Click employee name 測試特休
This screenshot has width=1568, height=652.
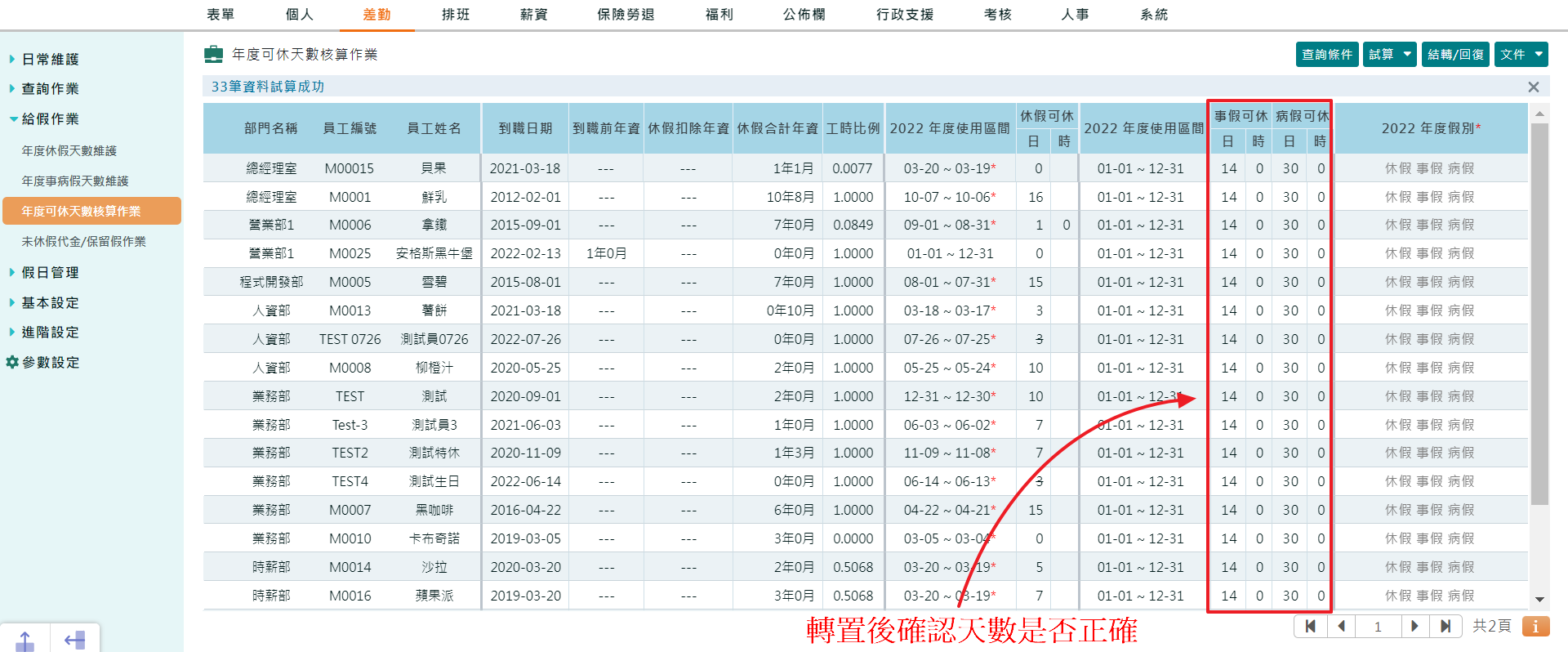coord(434,453)
